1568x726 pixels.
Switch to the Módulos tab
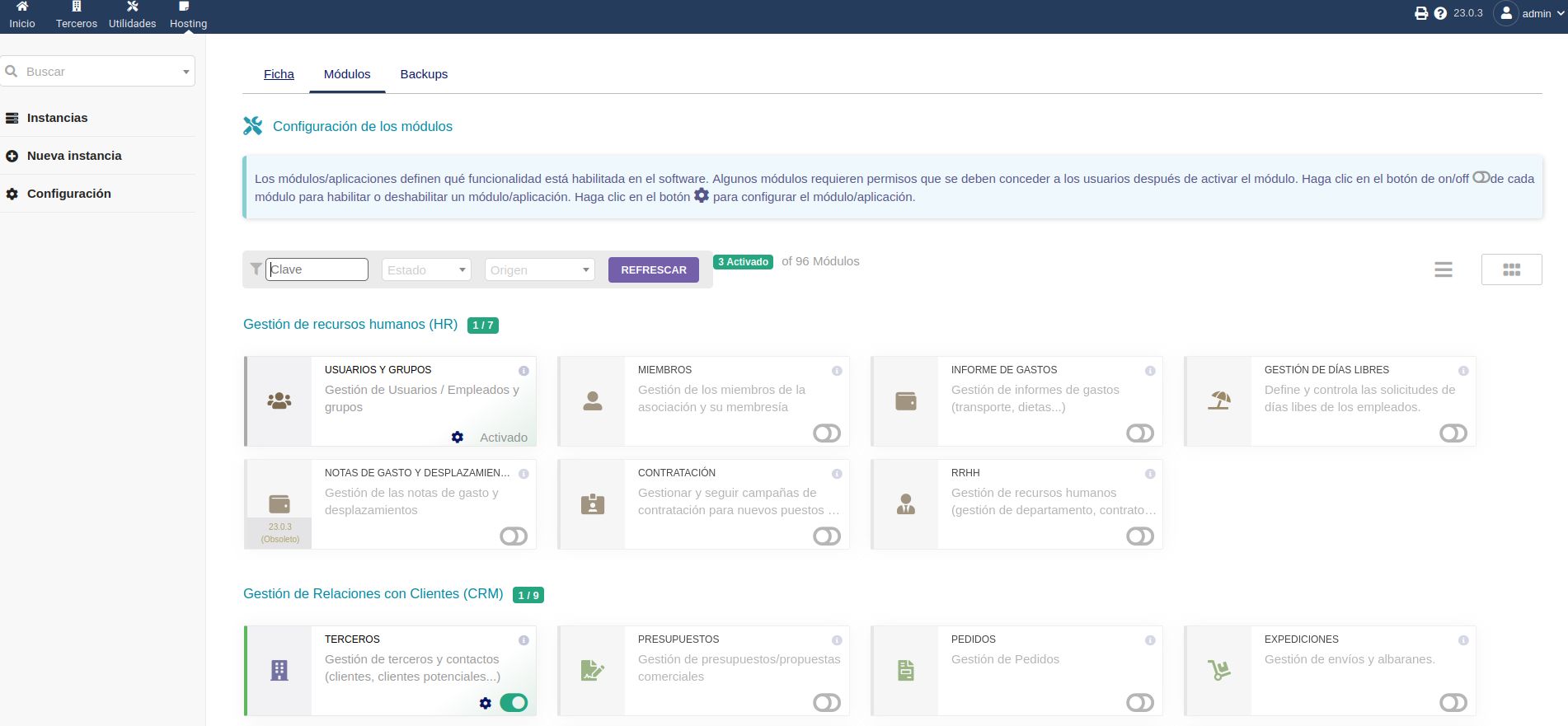click(347, 74)
